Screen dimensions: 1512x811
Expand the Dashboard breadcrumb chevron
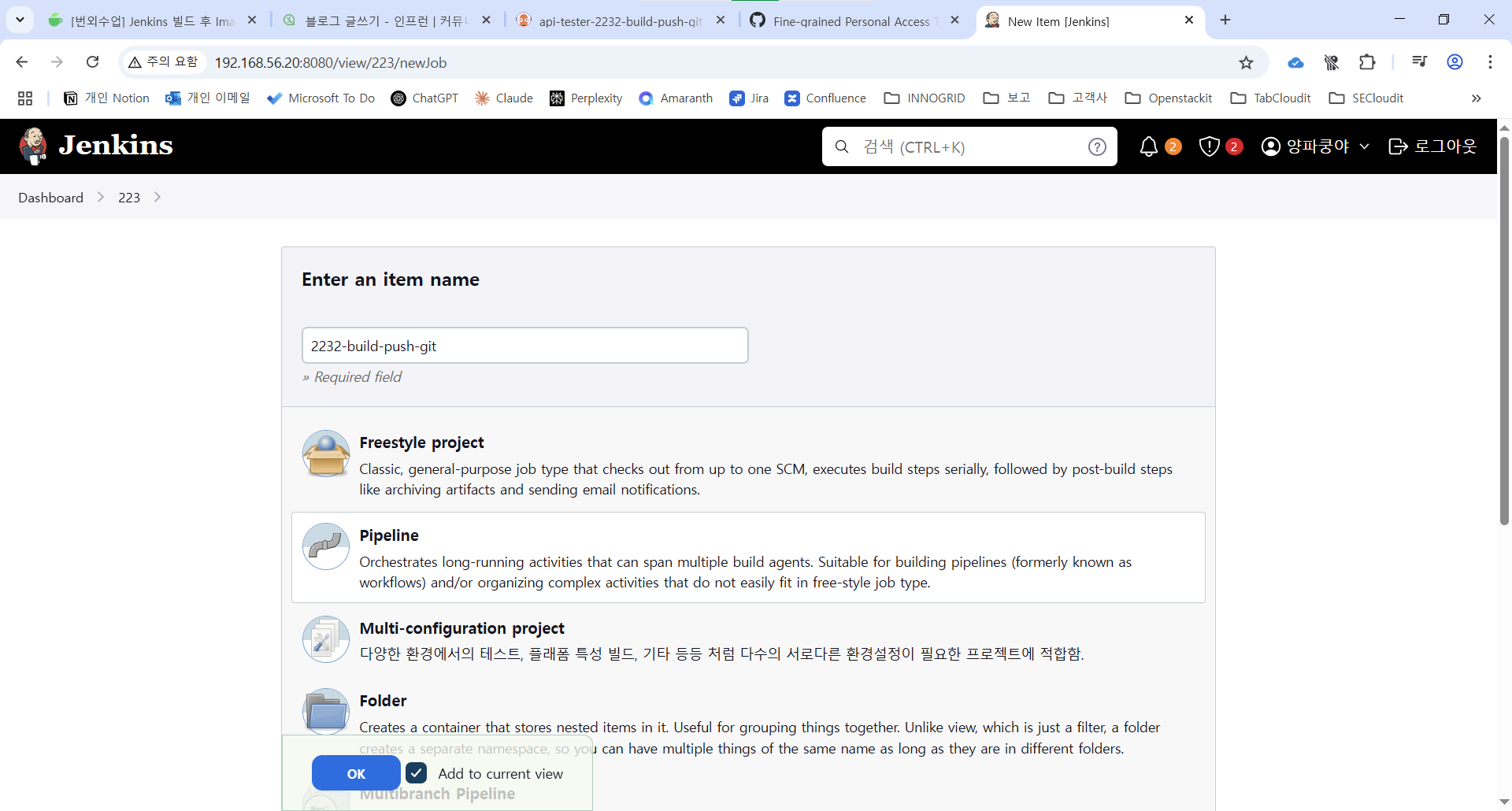click(x=101, y=198)
